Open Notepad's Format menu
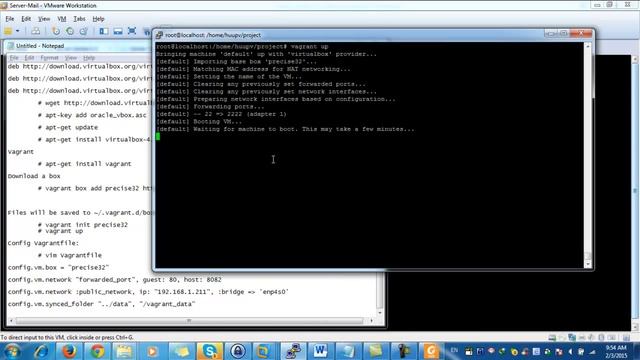Image resolution: width=640 pixels, height=360 pixels. coord(49,58)
